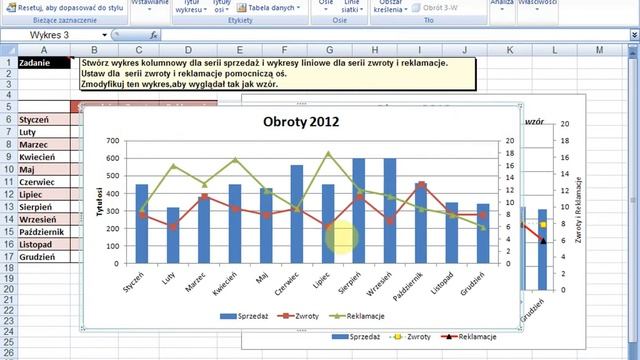This screenshot has height=360, width=640.
Task: Click the Sierpień blue Sprzedaż bar
Action: [359, 211]
